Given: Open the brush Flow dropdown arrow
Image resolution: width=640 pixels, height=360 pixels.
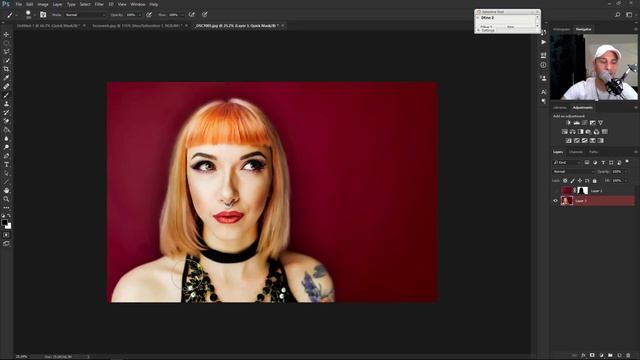Looking at the screenshot, I should coord(182,15).
